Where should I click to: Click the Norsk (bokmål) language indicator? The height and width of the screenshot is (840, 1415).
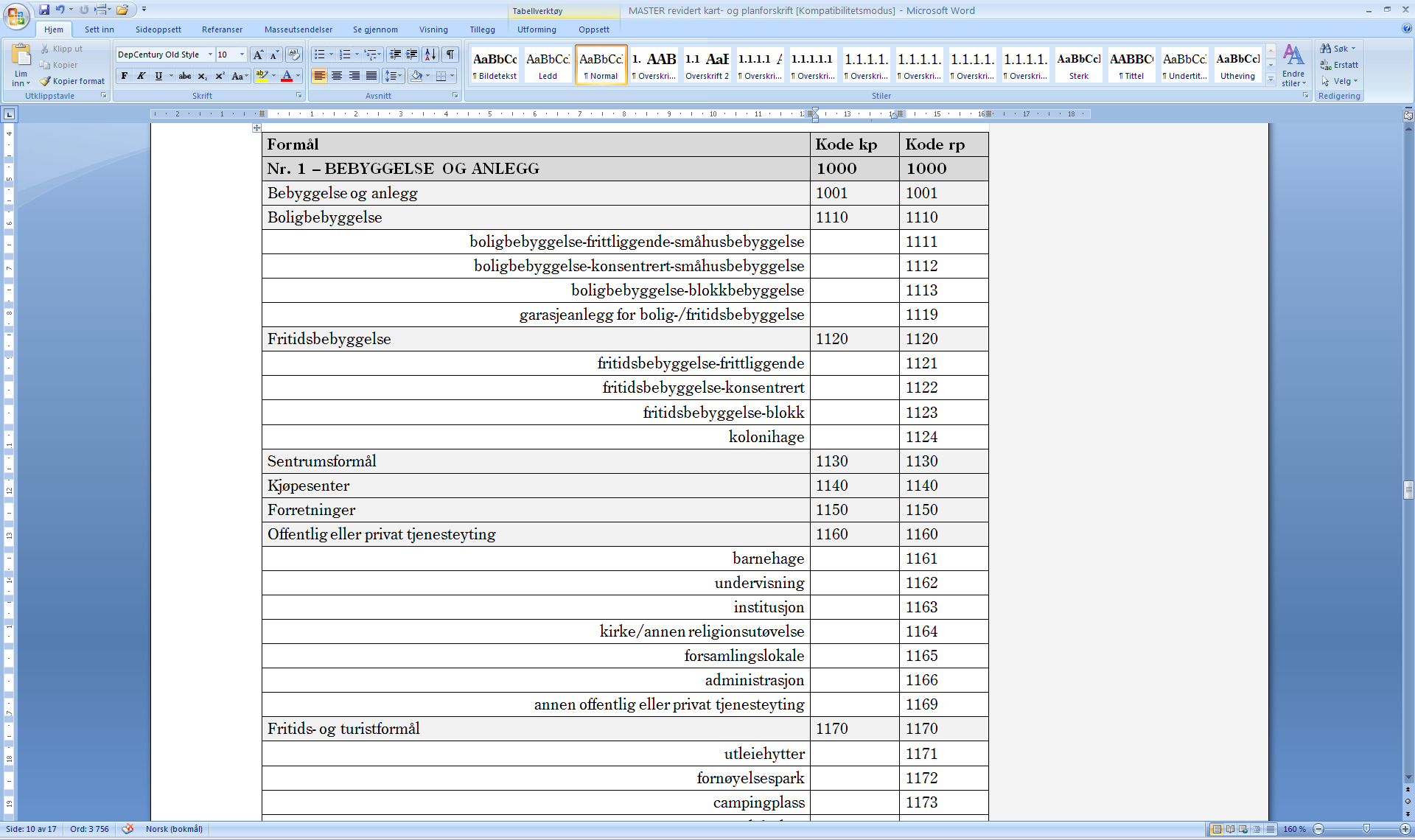click(174, 829)
